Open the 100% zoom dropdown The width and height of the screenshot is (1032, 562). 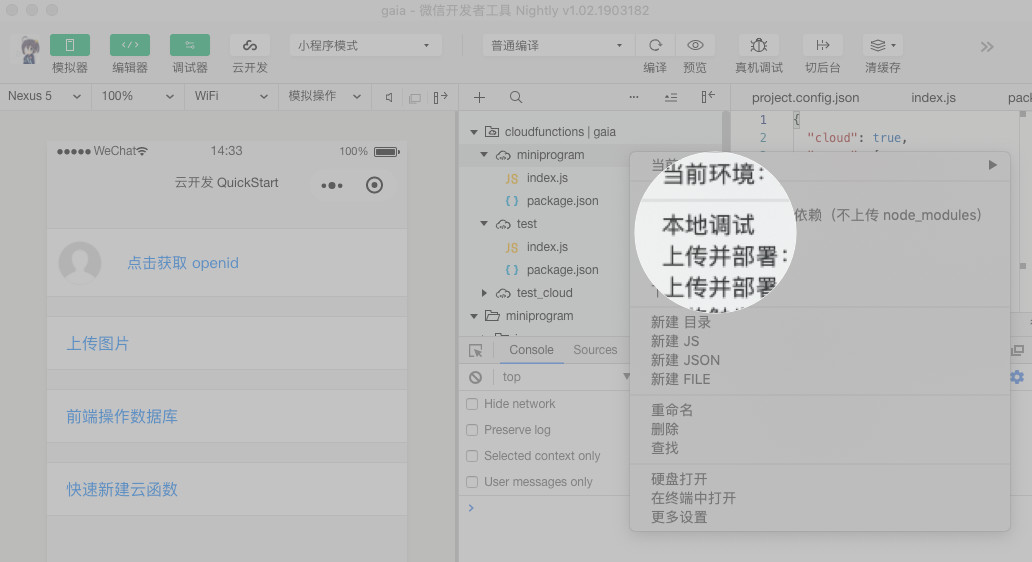138,97
